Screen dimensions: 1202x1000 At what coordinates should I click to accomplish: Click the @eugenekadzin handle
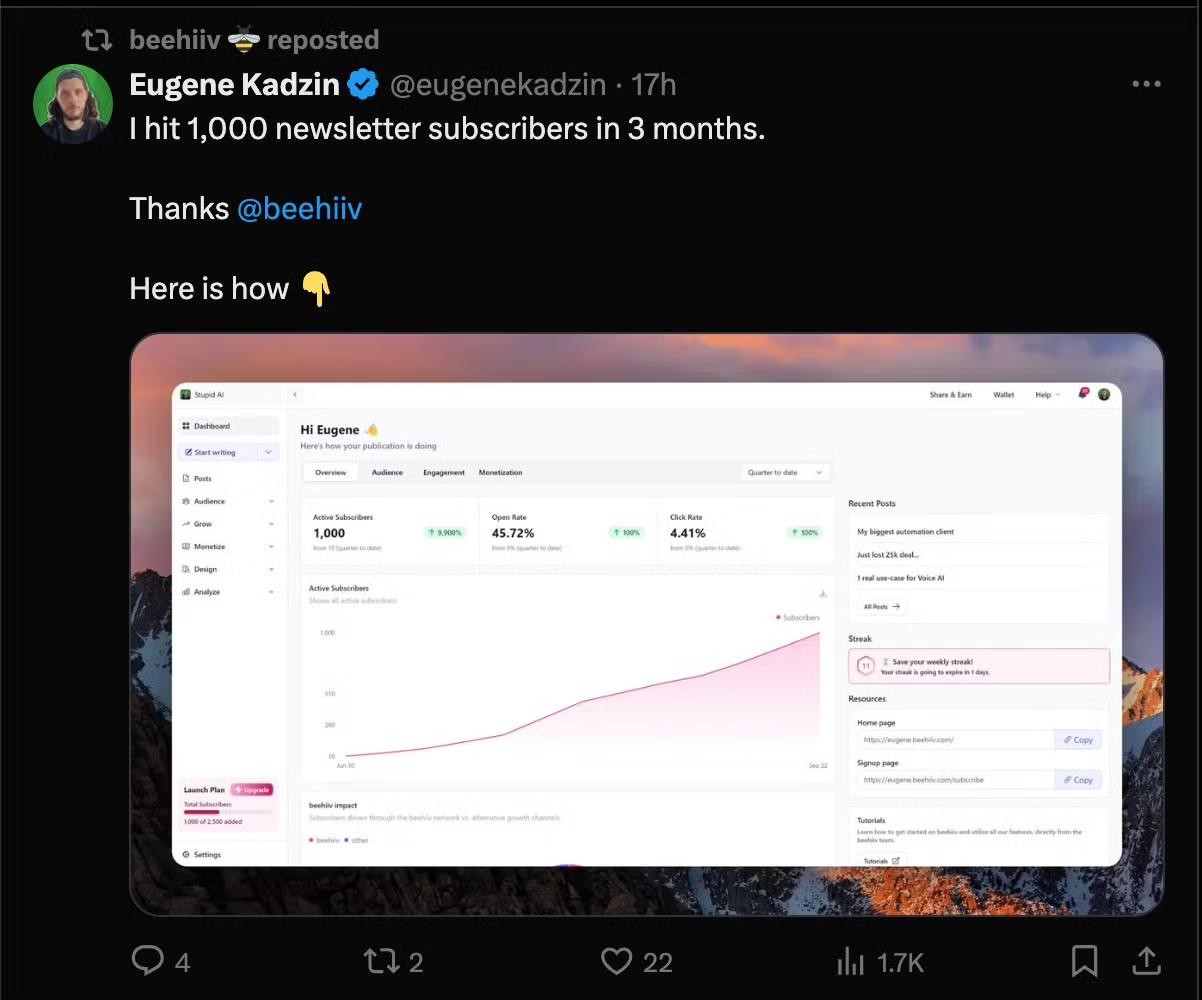[497, 85]
